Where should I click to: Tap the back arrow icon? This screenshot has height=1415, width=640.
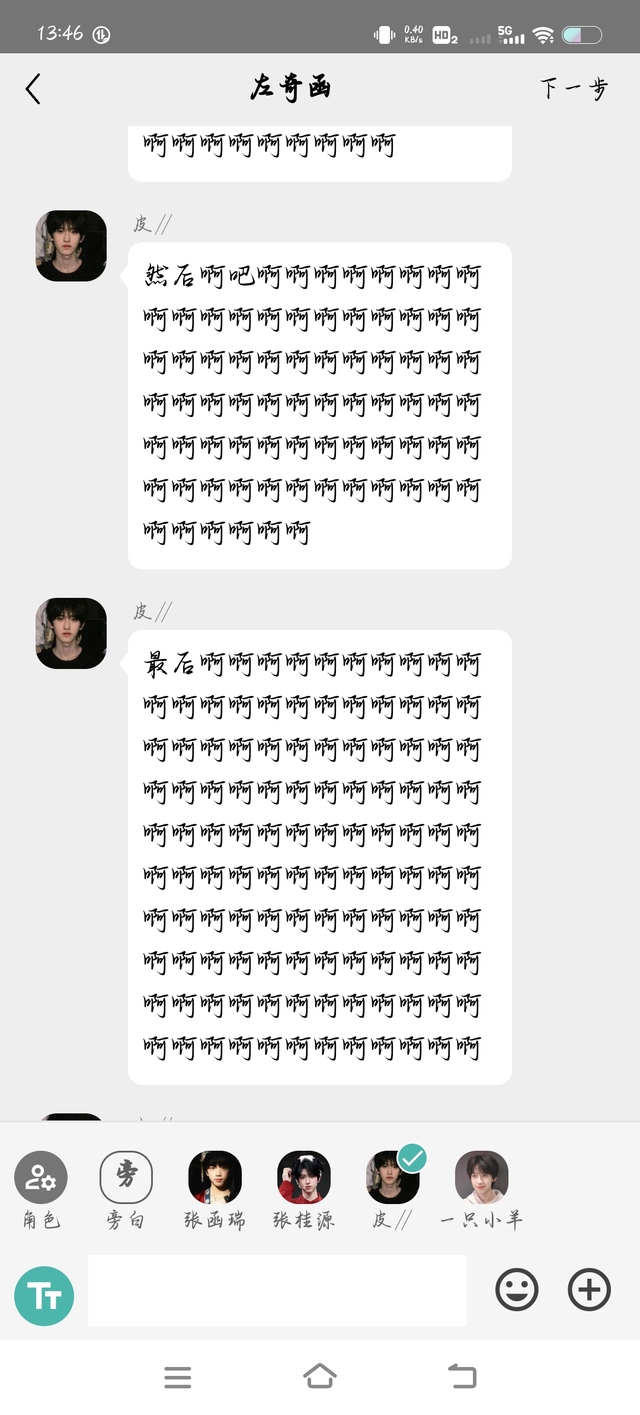(33, 89)
